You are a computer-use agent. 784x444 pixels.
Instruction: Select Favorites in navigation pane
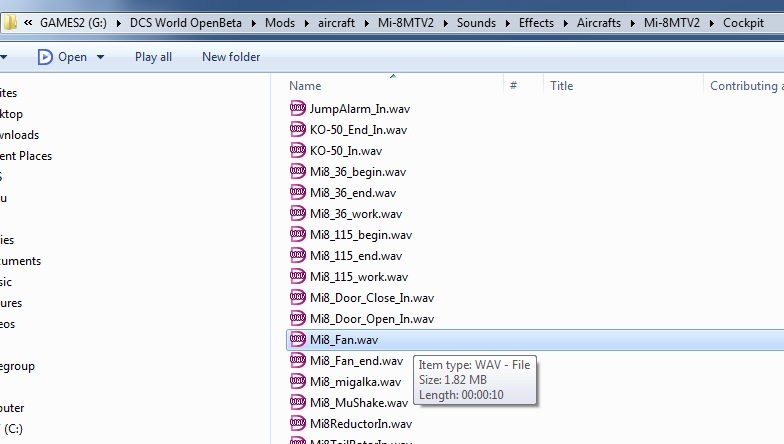pos(8,93)
